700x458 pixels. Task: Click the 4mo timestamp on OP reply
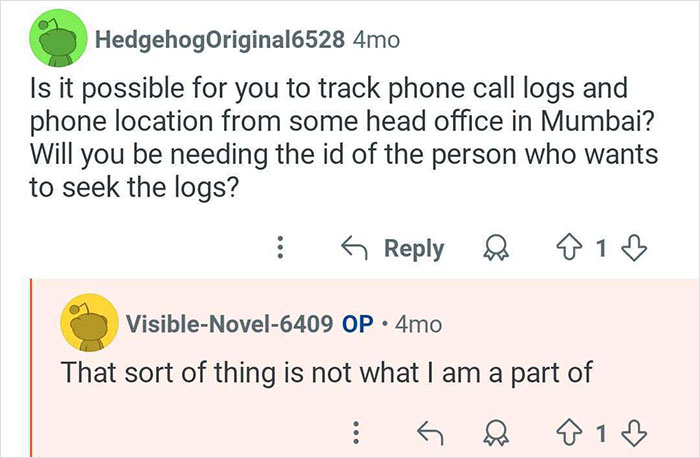(x=418, y=324)
